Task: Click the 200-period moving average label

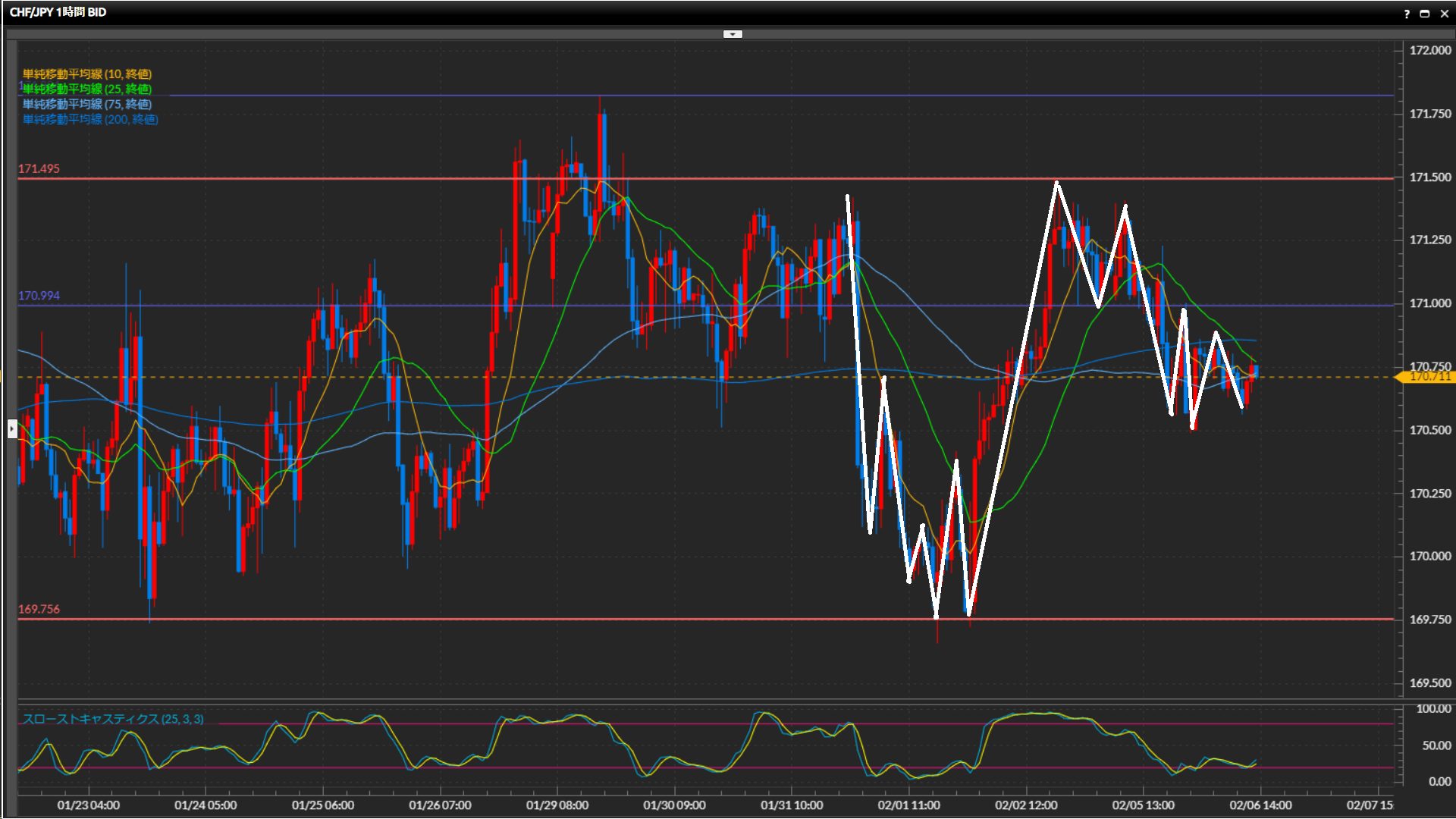Action: click(89, 119)
